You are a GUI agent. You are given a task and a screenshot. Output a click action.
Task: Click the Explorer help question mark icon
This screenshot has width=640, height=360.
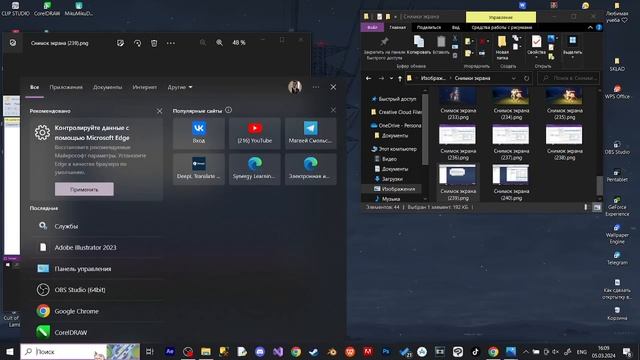[599, 27]
